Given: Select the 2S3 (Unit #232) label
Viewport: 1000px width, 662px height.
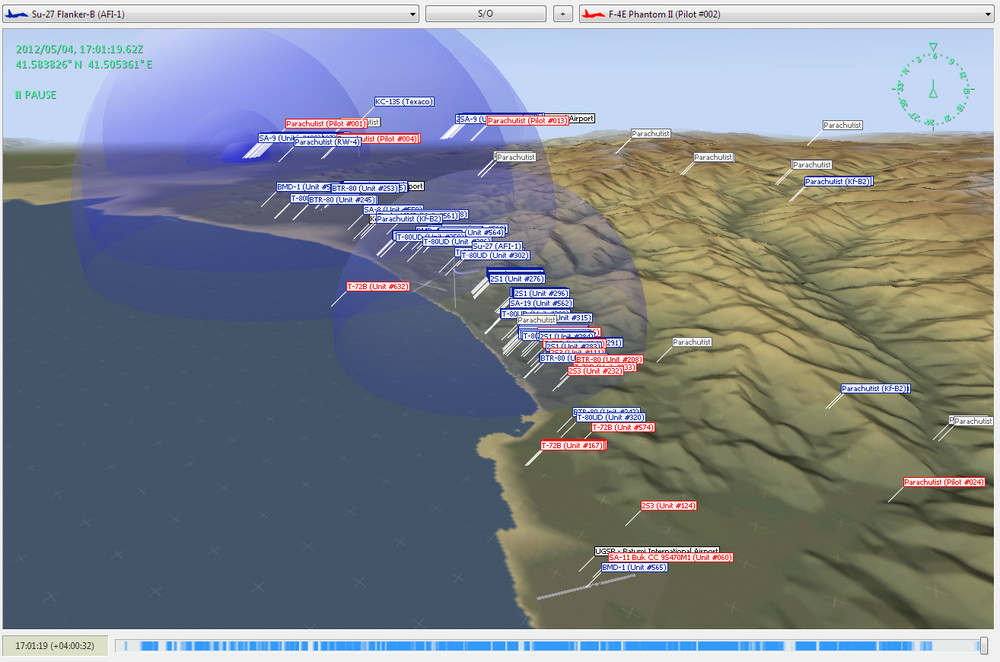Looking at the screenshot, I should 595,371.
